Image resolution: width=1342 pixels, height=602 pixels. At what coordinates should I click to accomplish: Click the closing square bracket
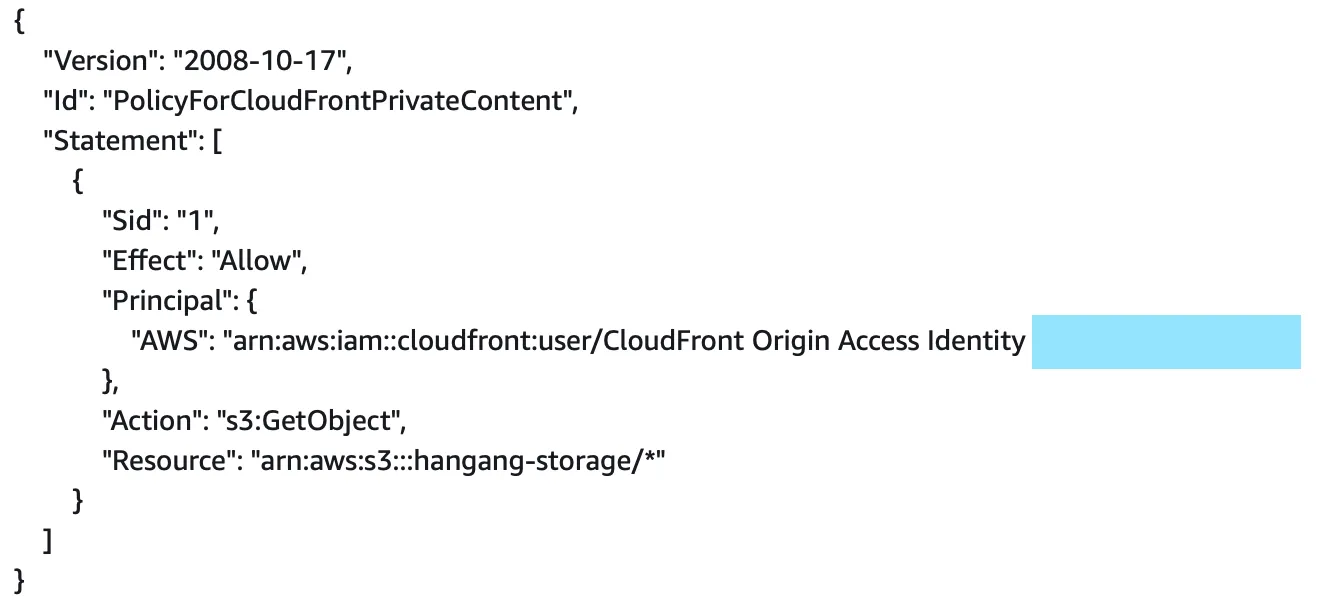(x=47, y=541)
